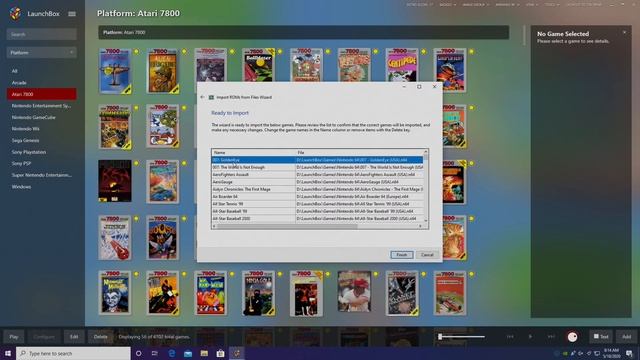Click the pink round icon in the bottom bar
Viewport: 640px width, 360px height.
pyautogui.click(x=572, y=337)
